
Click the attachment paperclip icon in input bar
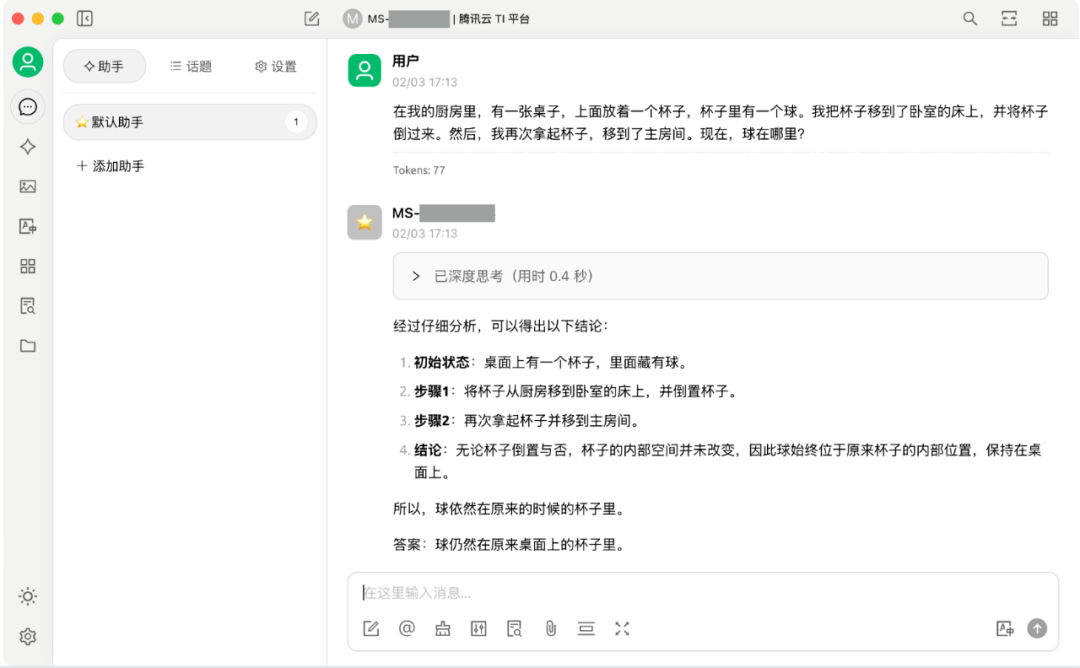pyautogui.click(x=550, y=628)
